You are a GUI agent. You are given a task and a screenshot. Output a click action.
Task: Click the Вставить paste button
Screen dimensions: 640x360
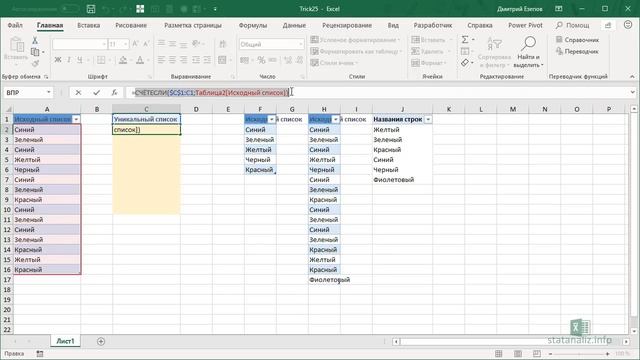(x=16, y=51)
